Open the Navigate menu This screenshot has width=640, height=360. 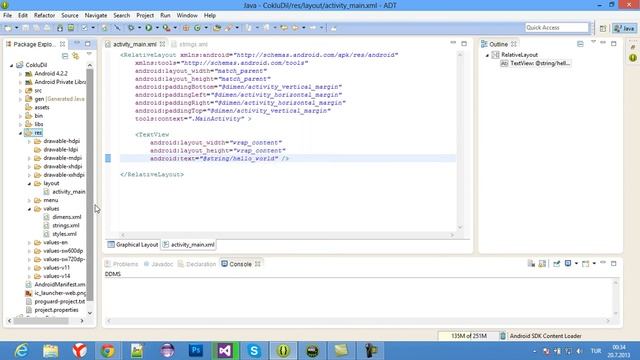click(96, 16)
